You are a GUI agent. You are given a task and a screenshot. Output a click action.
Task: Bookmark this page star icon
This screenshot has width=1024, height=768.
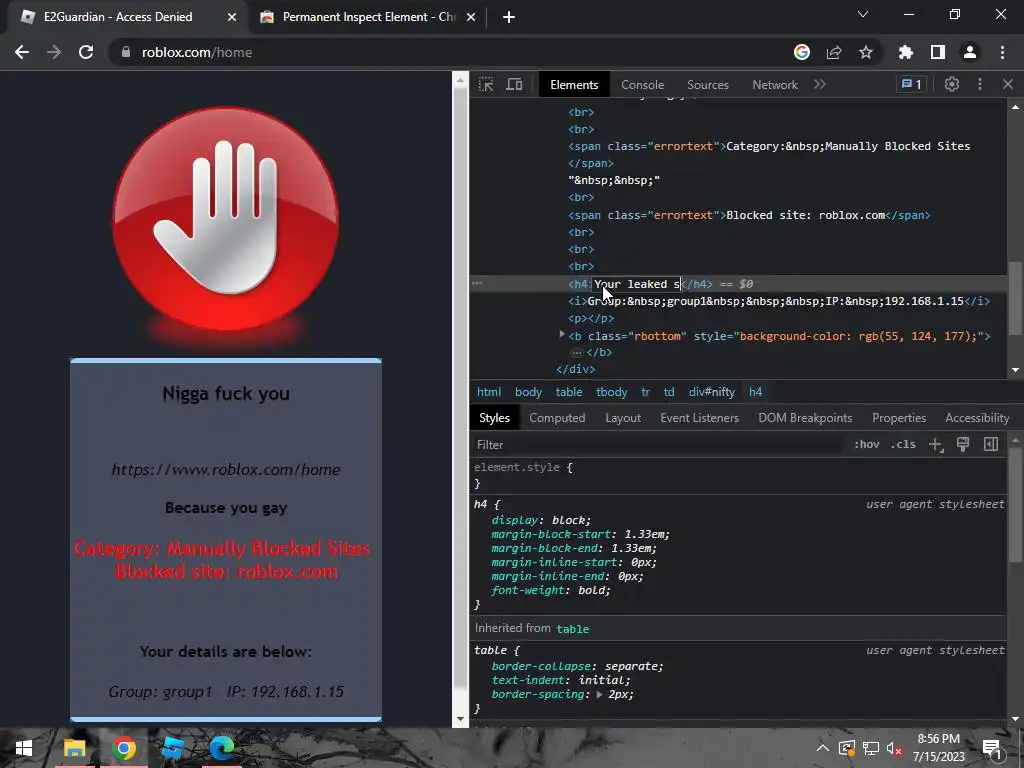866,52
